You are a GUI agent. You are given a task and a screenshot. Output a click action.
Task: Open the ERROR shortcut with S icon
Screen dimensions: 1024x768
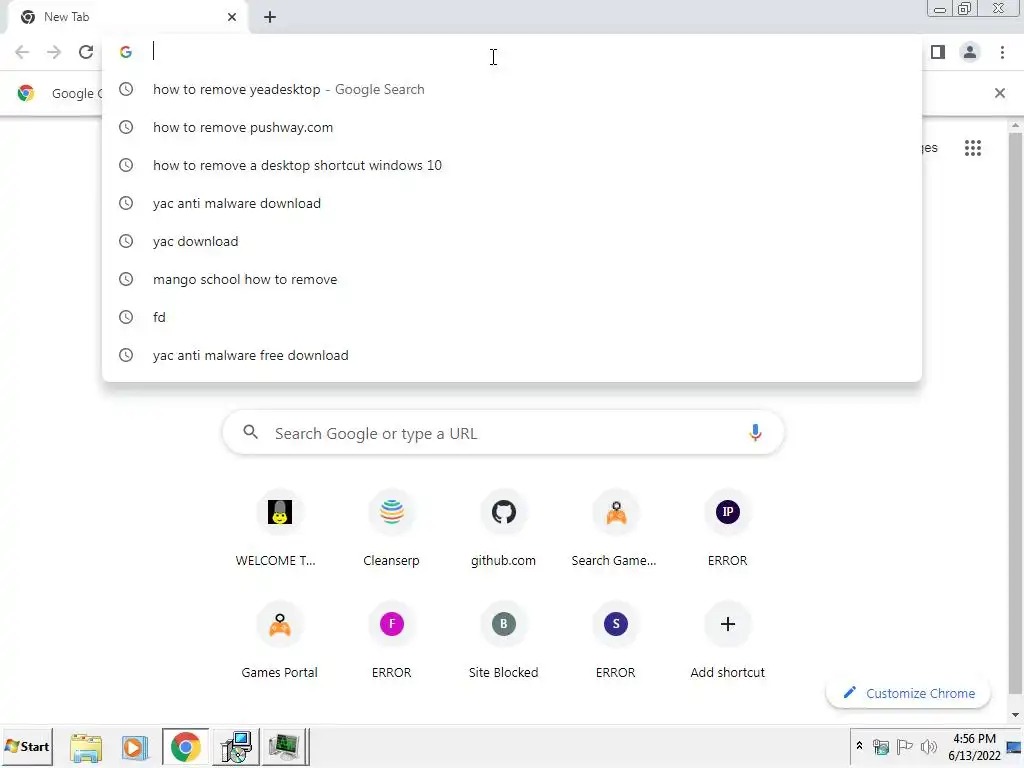click(615, 642)
